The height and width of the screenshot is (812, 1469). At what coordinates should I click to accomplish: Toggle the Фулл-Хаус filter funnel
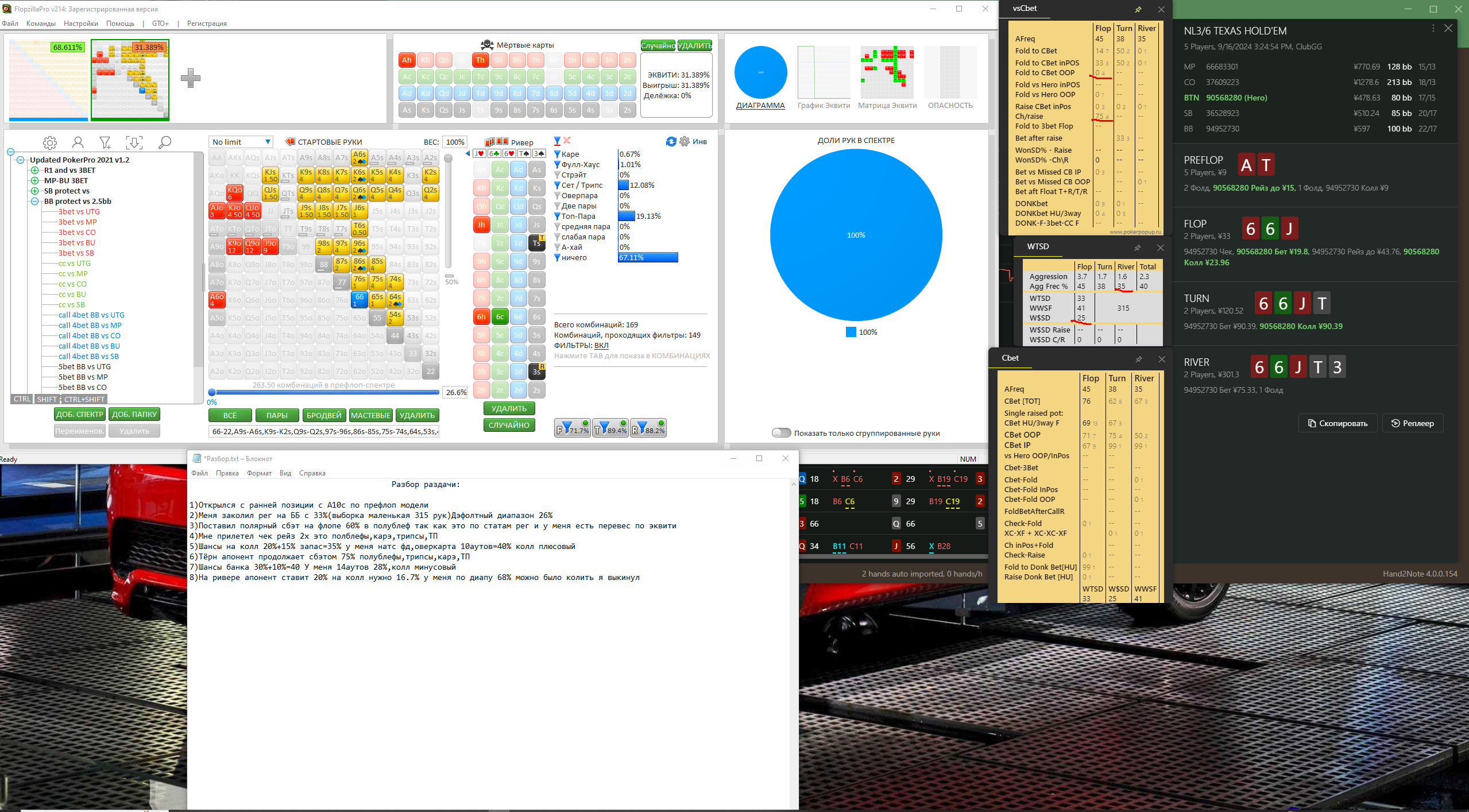(x=557, y=164)
